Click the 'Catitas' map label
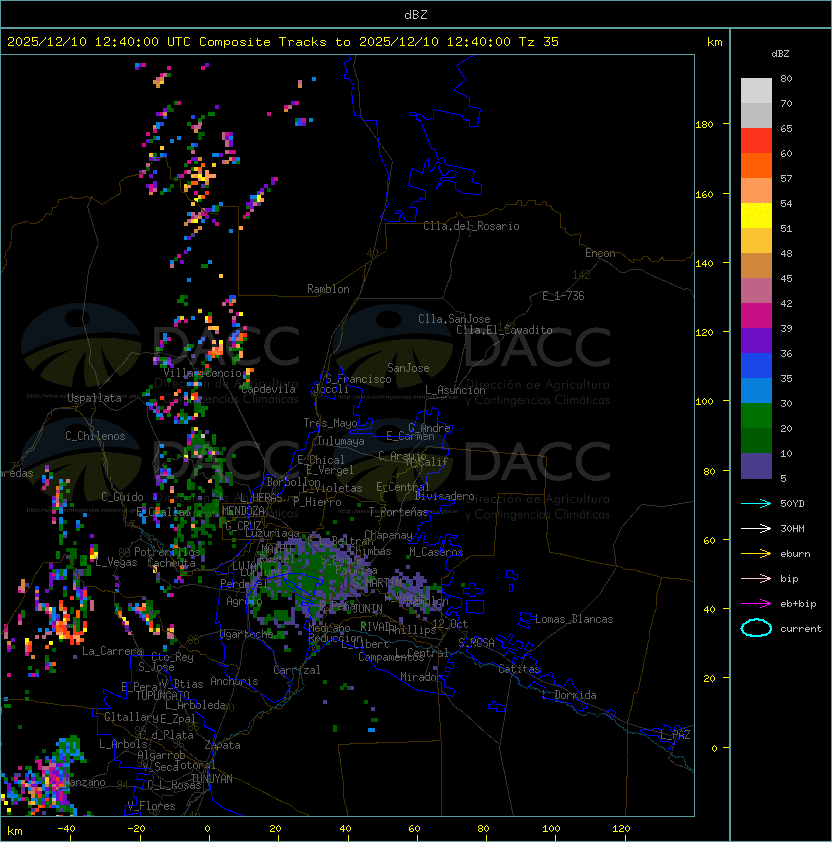 [519, 669]
